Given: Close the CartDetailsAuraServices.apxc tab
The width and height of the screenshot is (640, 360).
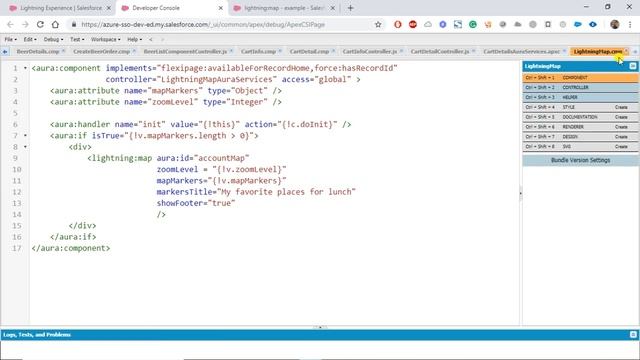Looking at the screenshot, I should [564, 51].
